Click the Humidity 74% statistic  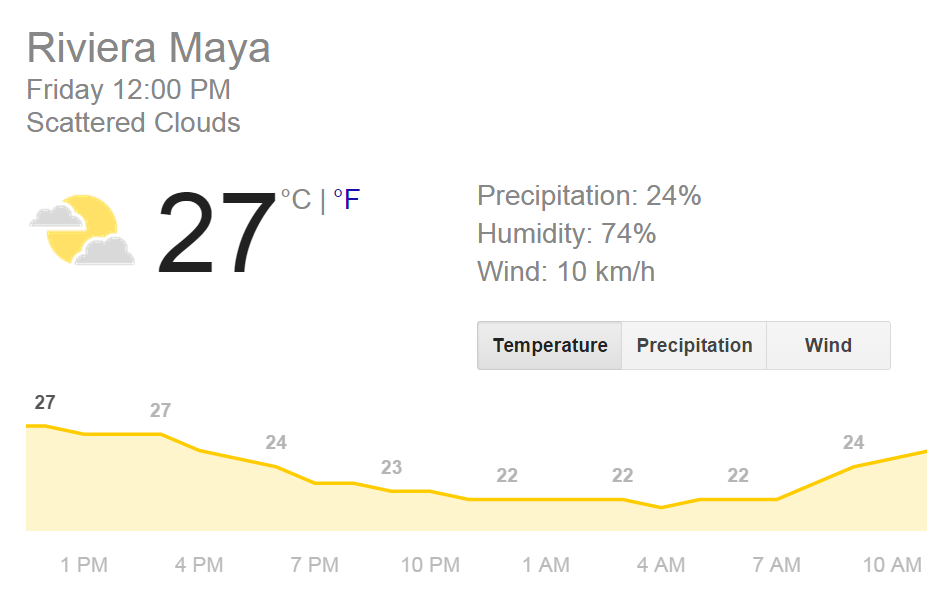566,234
